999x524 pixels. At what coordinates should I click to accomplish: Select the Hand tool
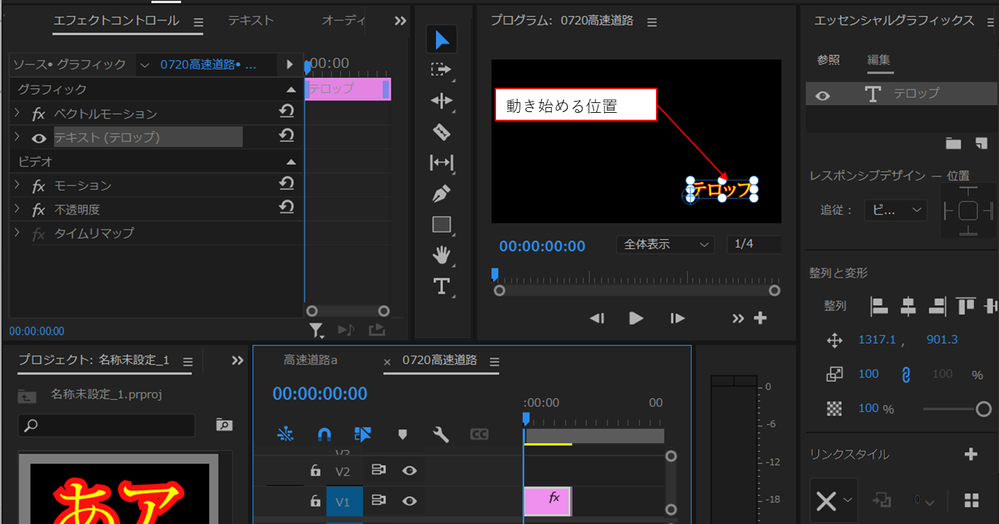click(x=442, y=255)
